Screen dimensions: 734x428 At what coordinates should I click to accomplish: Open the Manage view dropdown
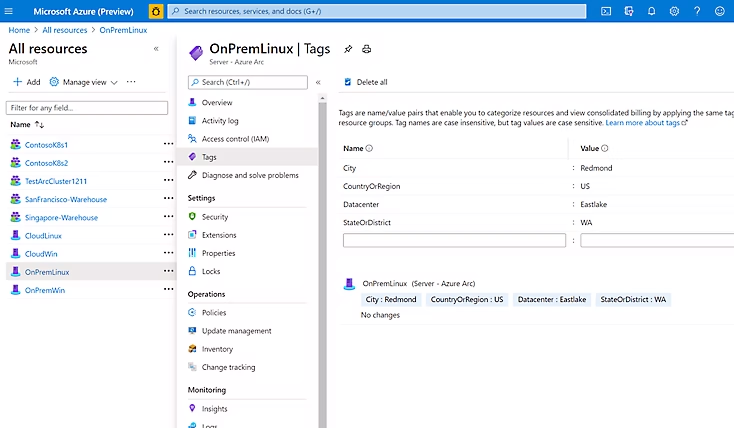pyautogui.click(x=83, y=82)
